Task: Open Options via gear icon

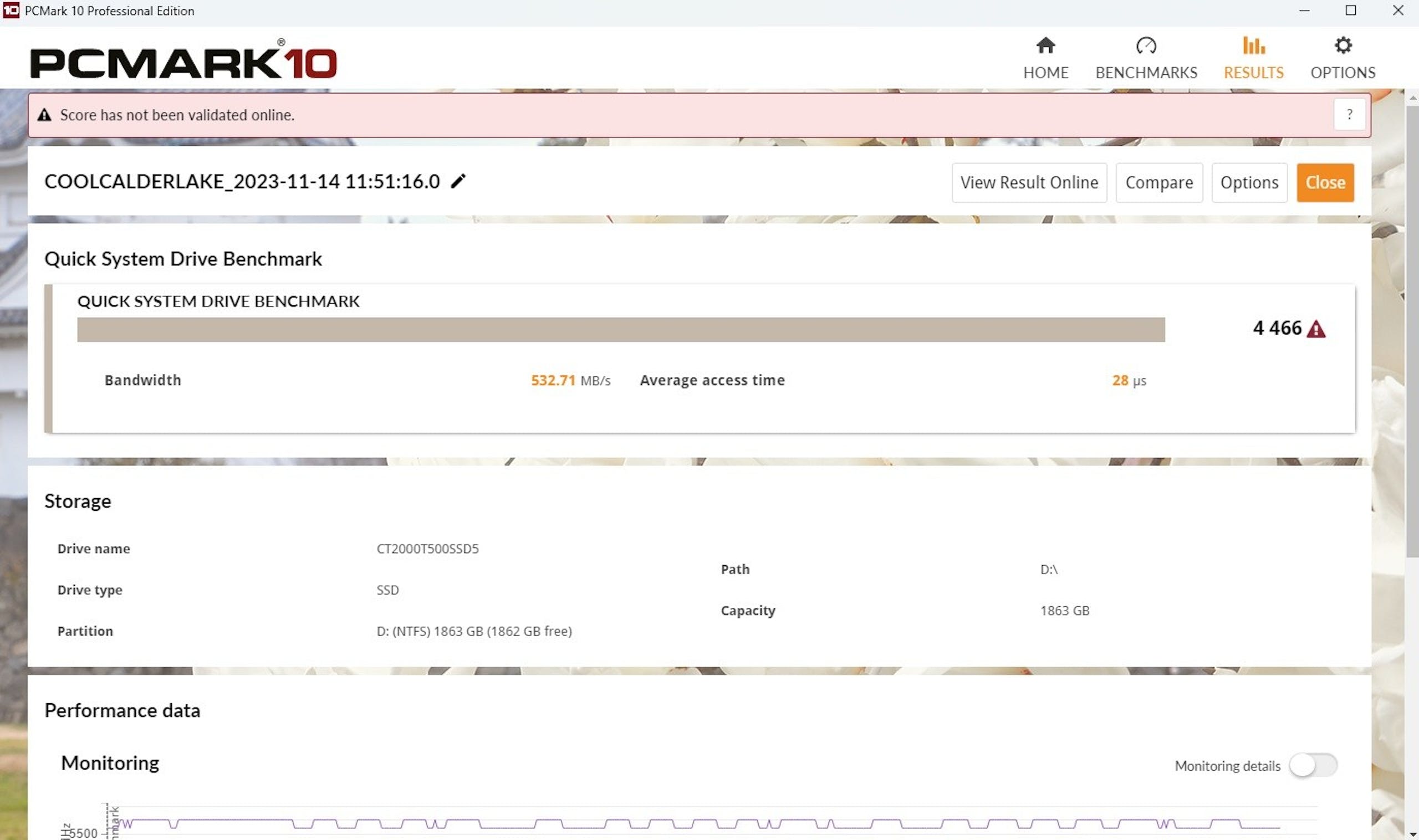Action: (1343, 46)
